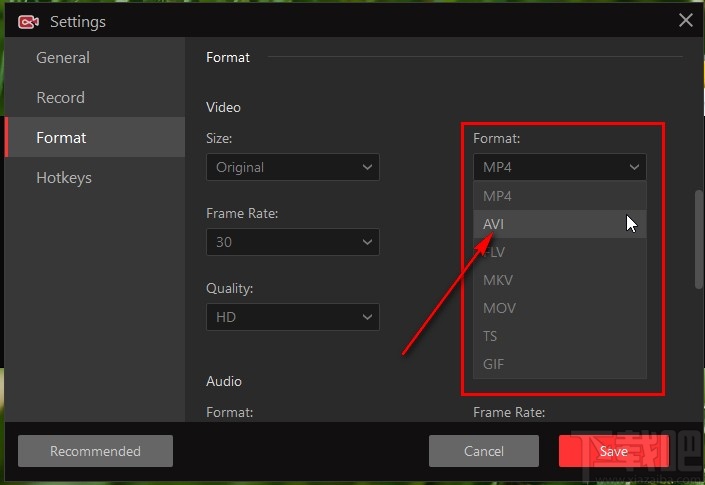Click the screen recorder app icon
This screenshot has width=705, height=485.
[x=28, y=22]
